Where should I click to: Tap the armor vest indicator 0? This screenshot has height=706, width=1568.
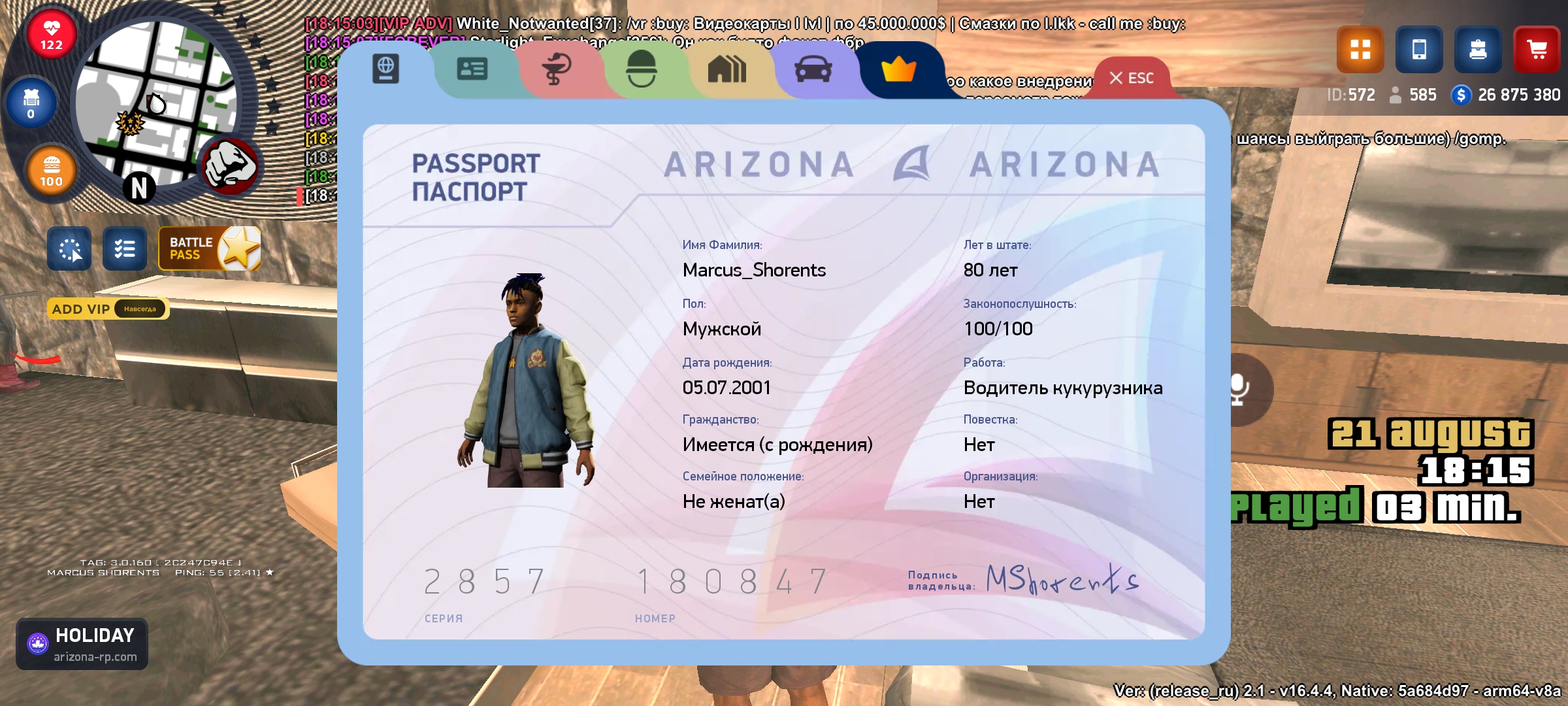pos(31,103)
